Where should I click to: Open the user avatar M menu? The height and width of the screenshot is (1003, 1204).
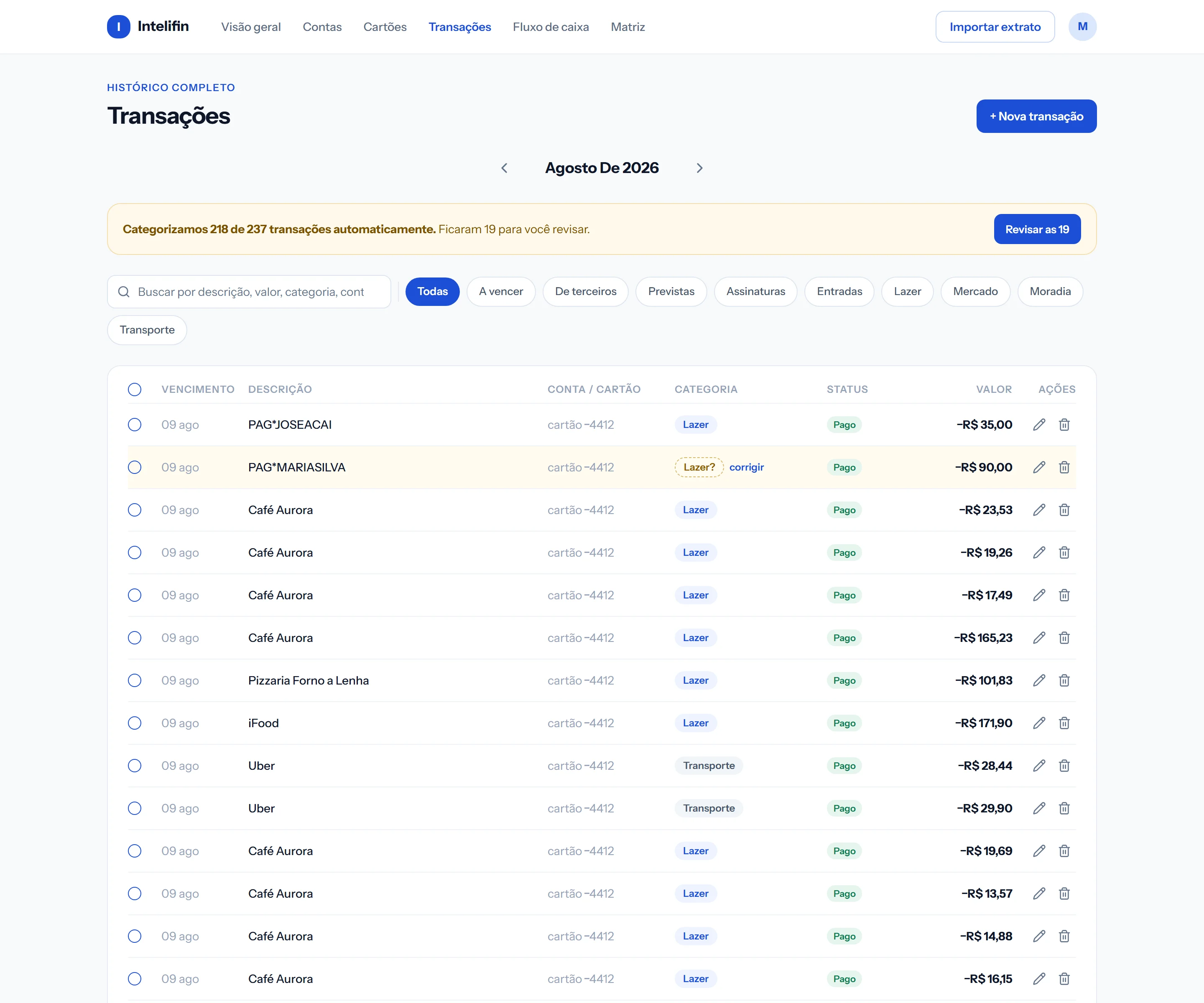coord(1082,27)
